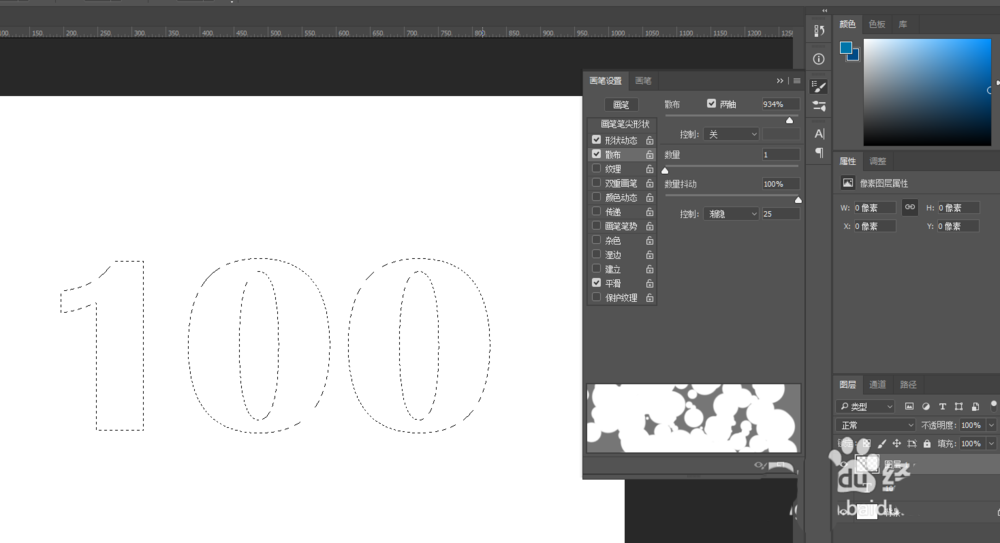Click the foreground color swatch

point(846,48)
